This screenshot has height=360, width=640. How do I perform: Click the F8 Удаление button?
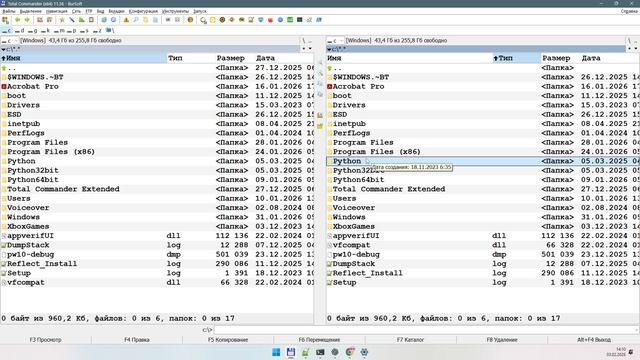click(x=502, y=340)
